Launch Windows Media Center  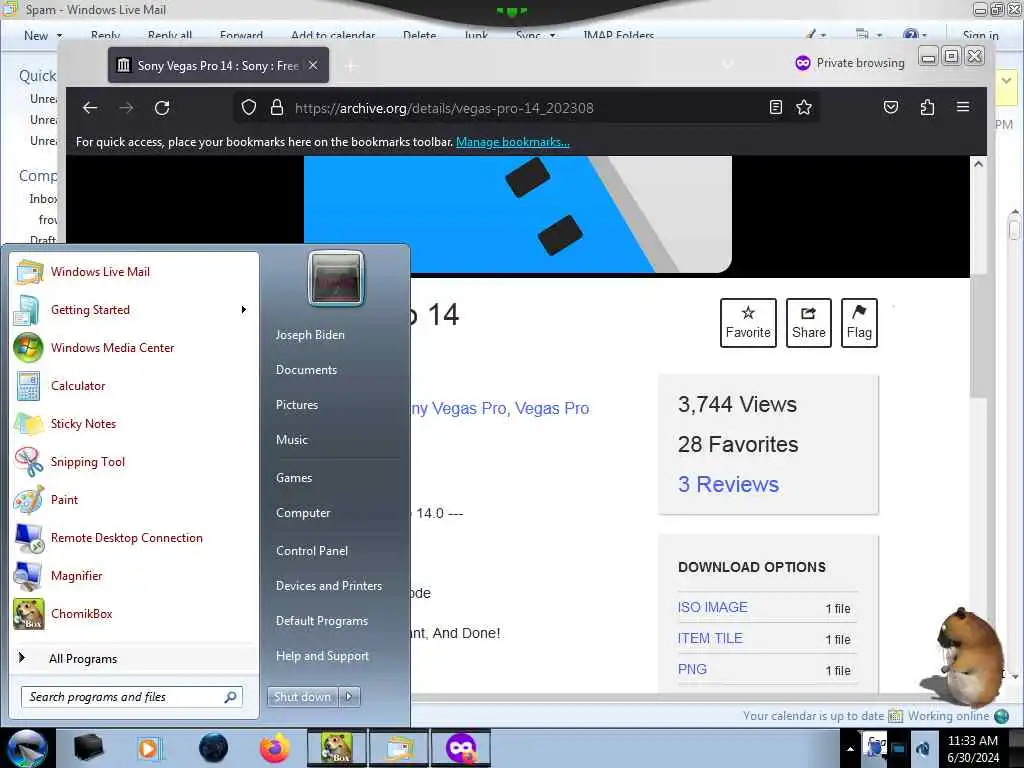[x=135, y=347]
